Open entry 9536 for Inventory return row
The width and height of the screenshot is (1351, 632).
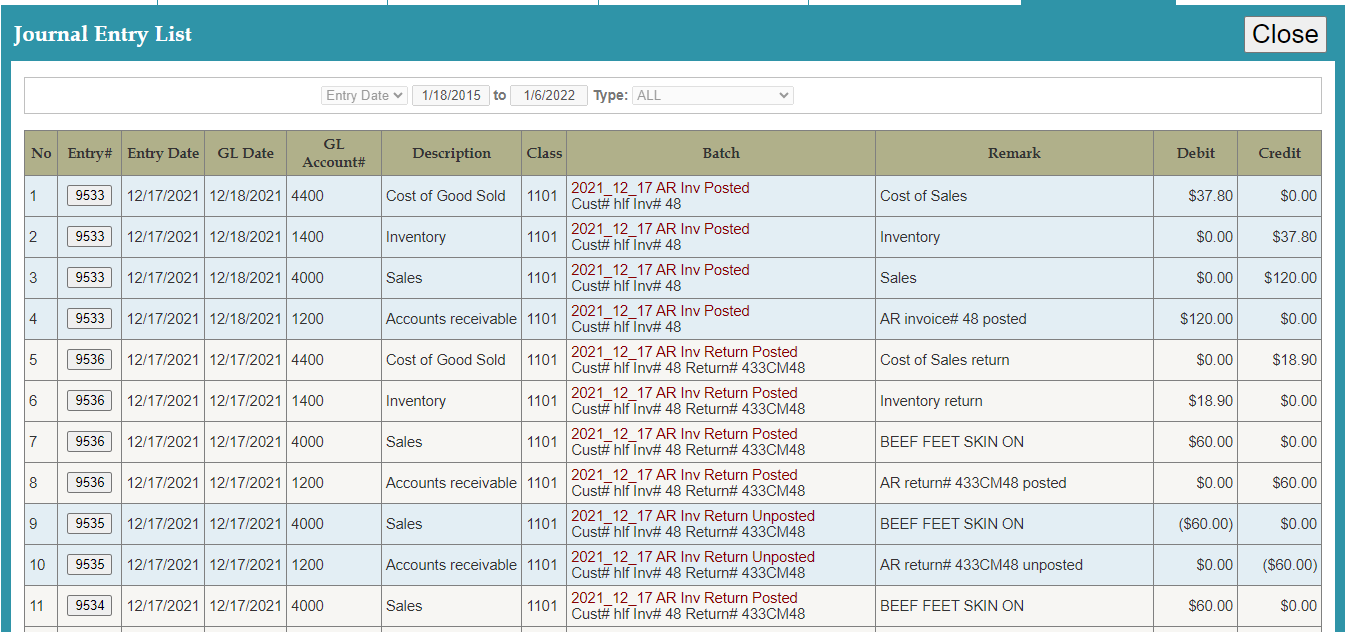[x=90, y=401]
